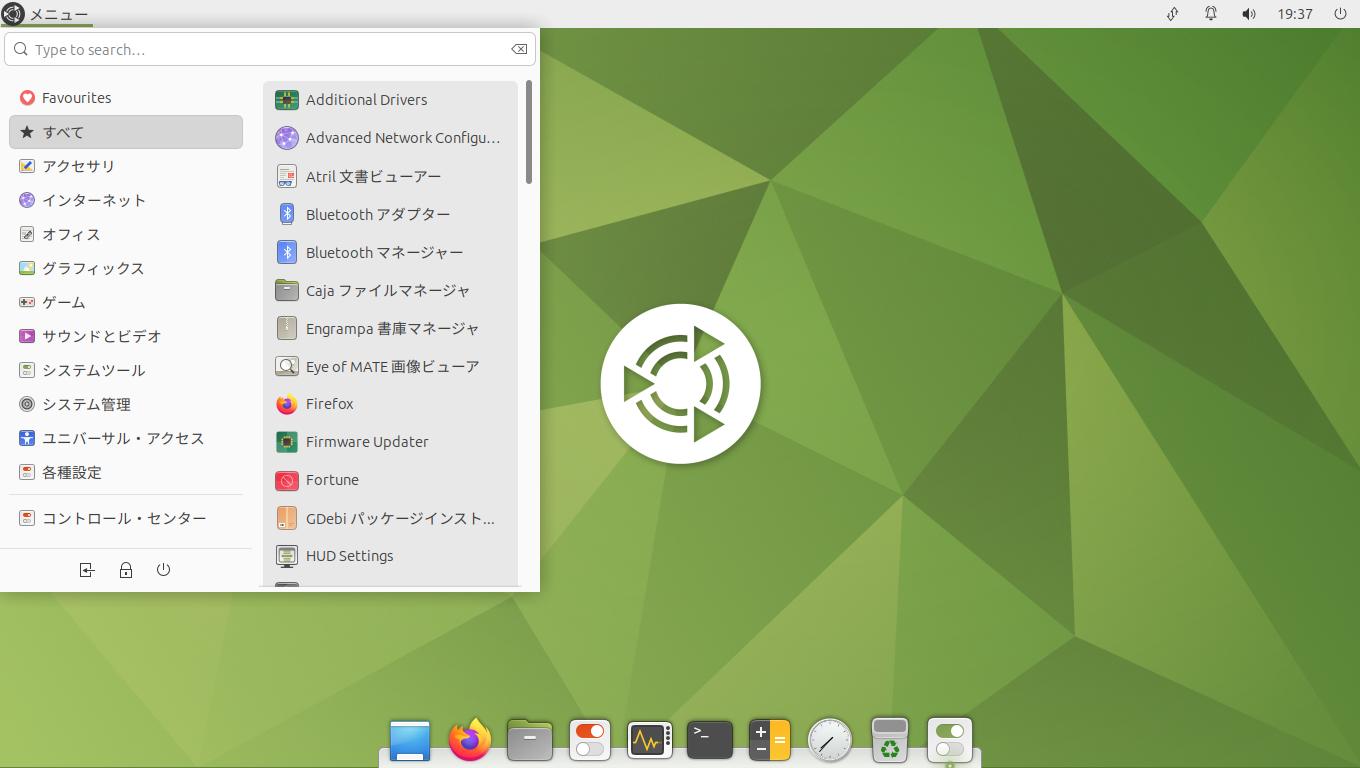Toggle the メニュー button in top panel
Image resolution: width=1360 pixels, height=768 pixels.
(46, 14)
